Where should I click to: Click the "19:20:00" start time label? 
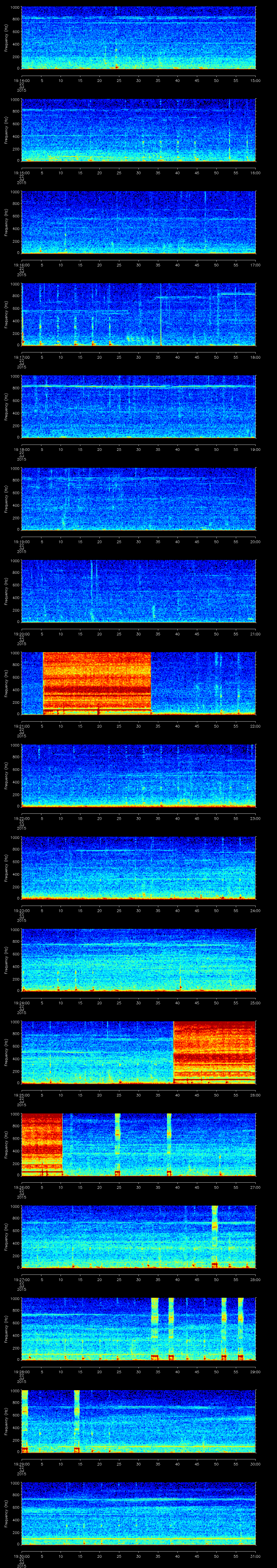pos(21,634)
